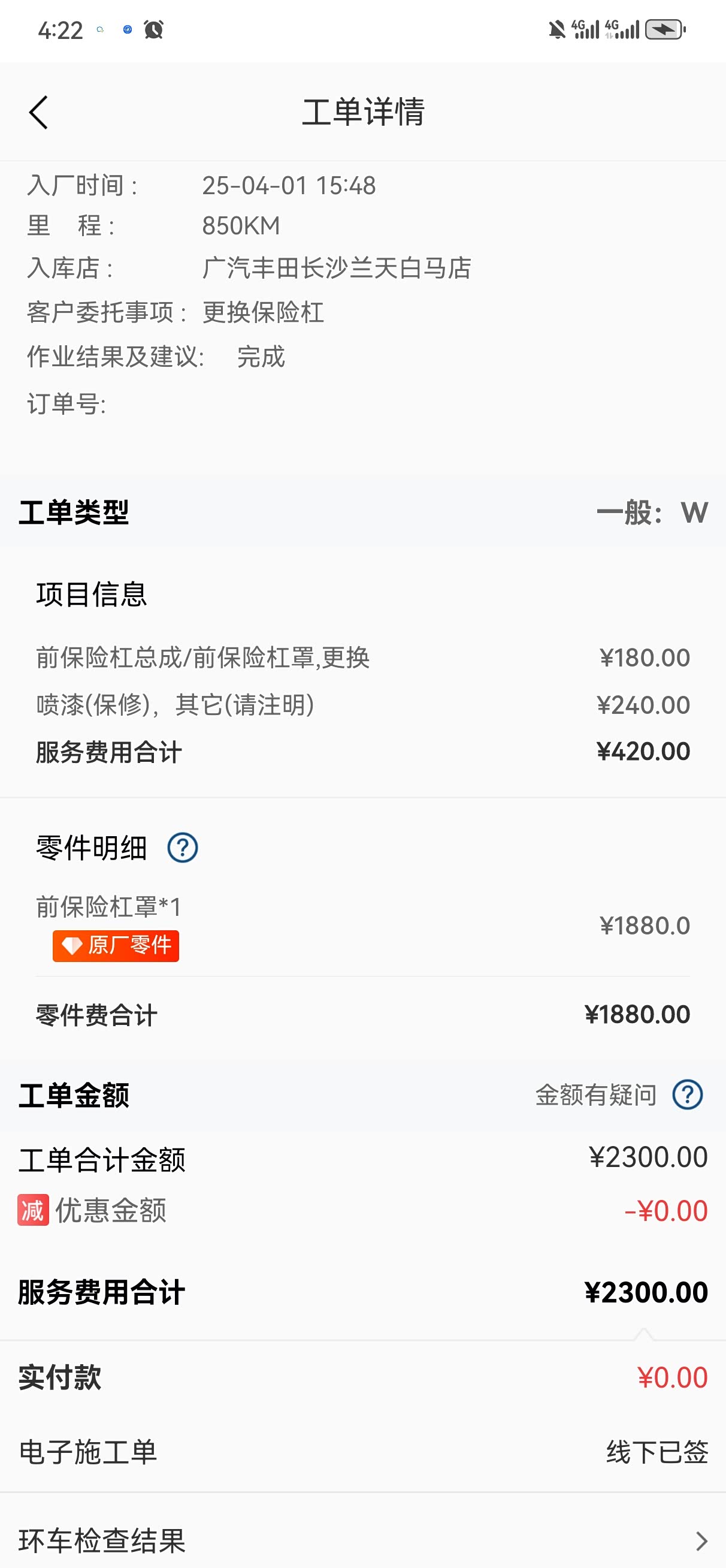The image size is (726, 1568).
Task: Tap the back arrow icon
Action: (38, 113)
